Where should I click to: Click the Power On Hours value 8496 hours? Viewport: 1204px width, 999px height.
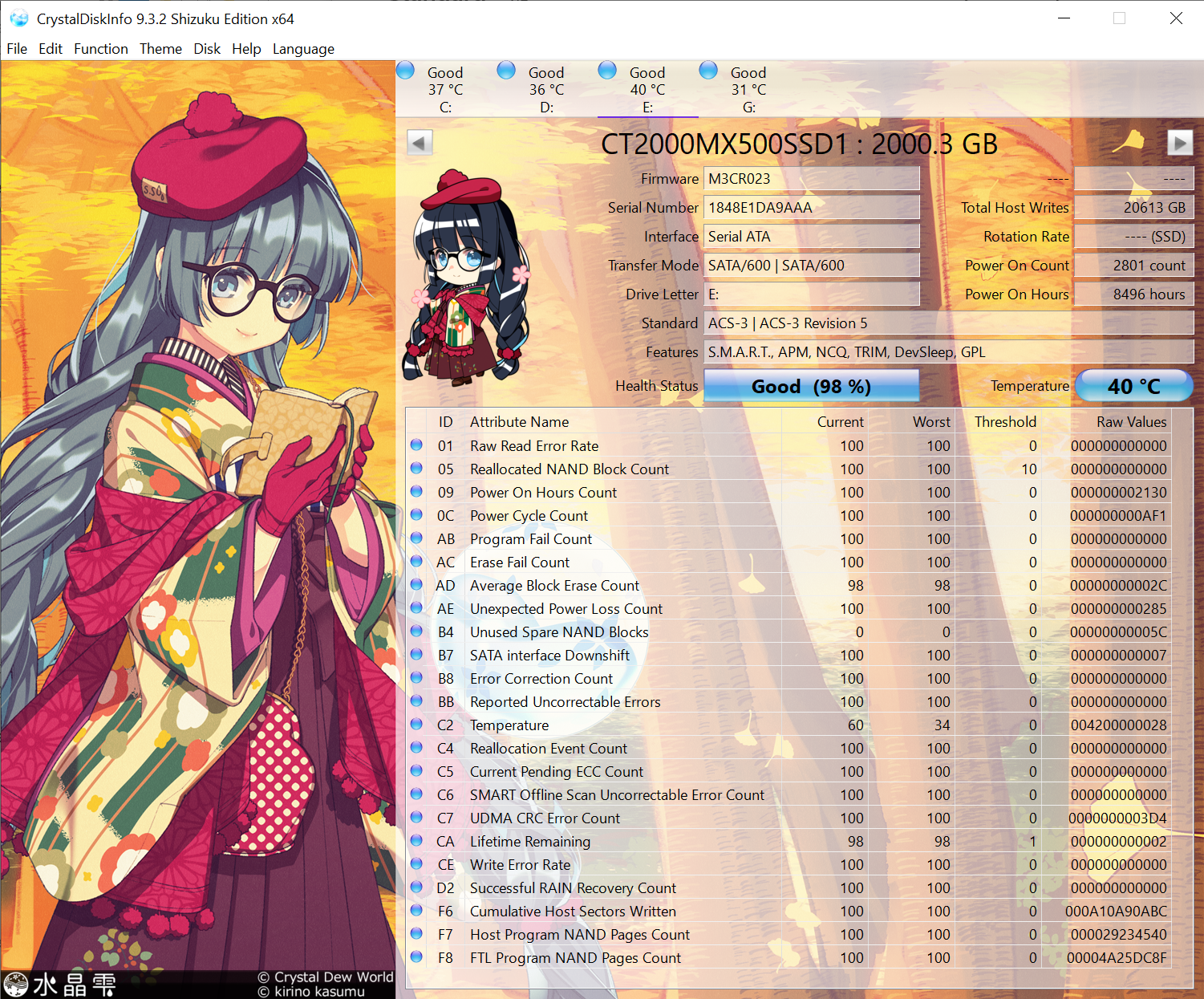point(1133,294)
